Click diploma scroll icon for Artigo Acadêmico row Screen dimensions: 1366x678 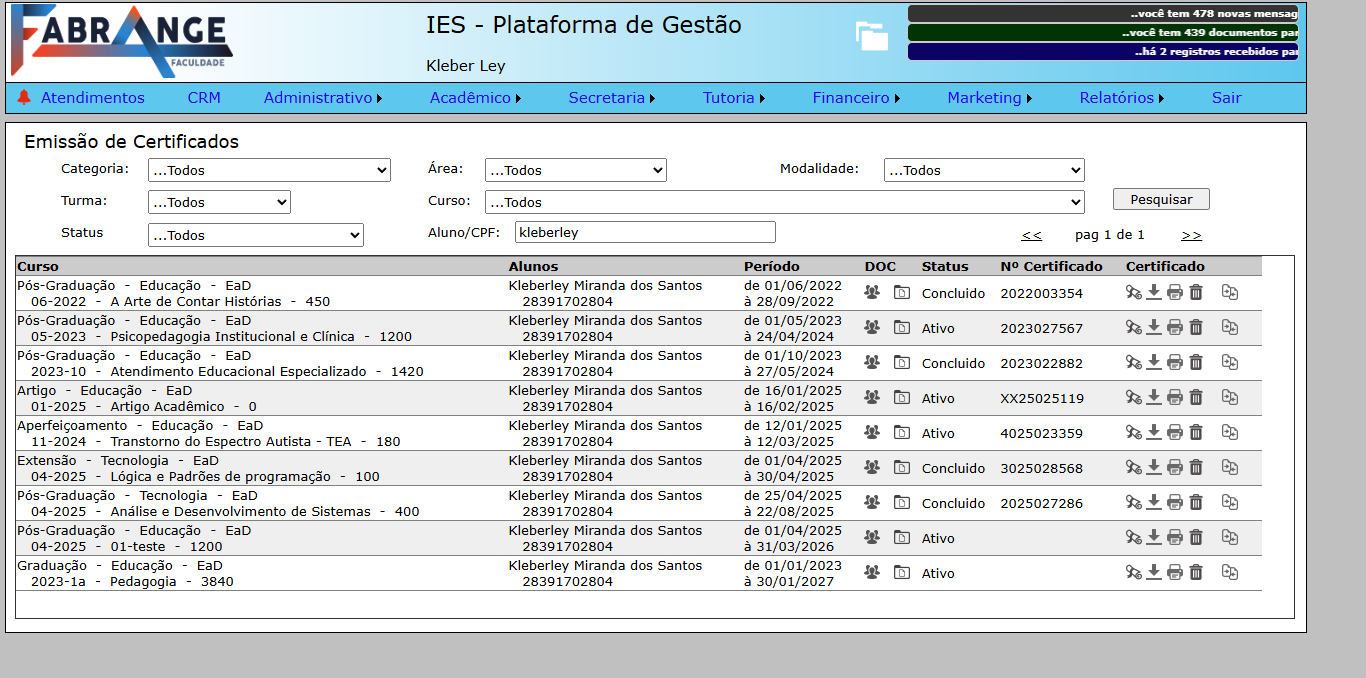click(1133, 398)
